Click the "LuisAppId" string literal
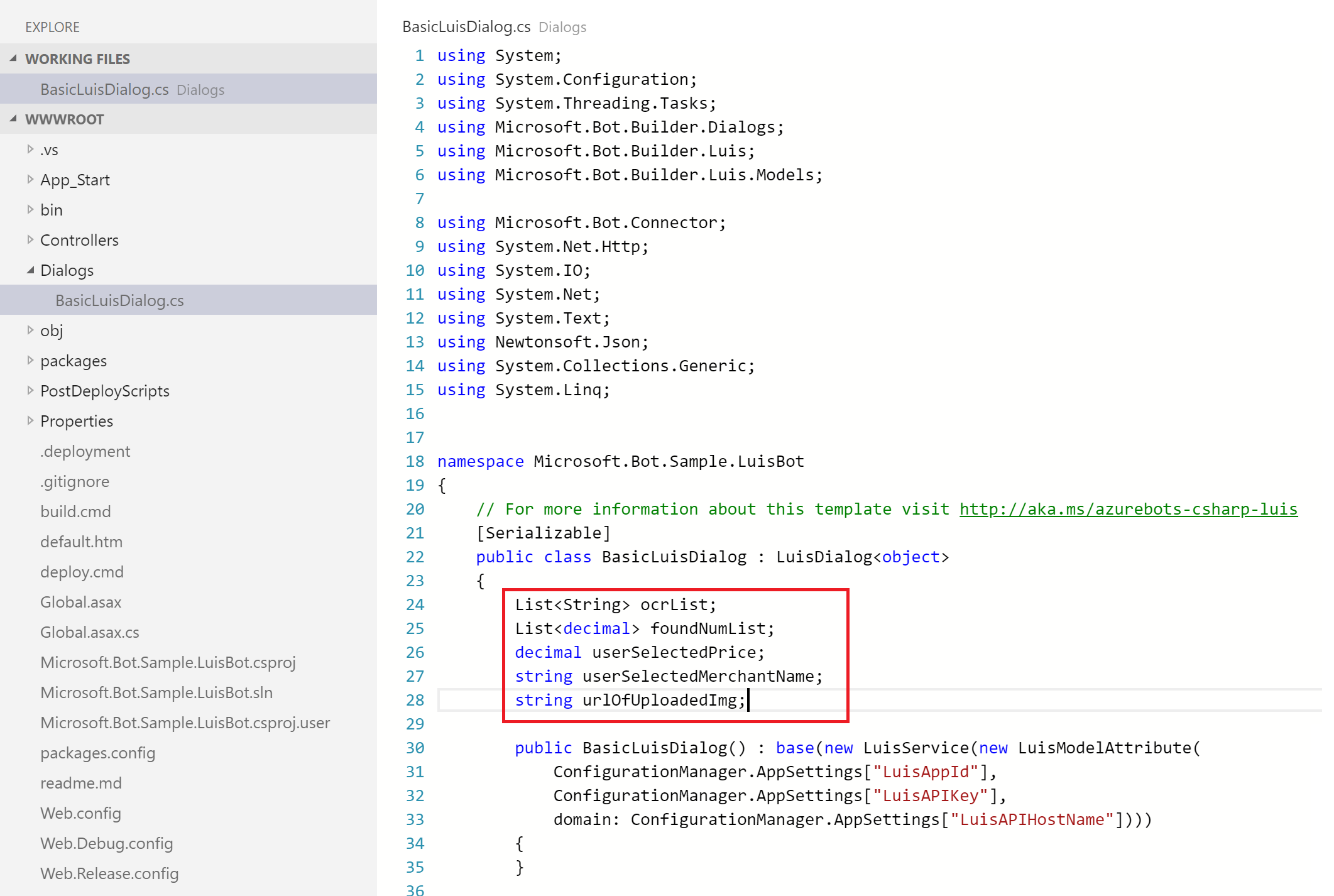This screenshot has width=1334, height=896. click(926, 772)
